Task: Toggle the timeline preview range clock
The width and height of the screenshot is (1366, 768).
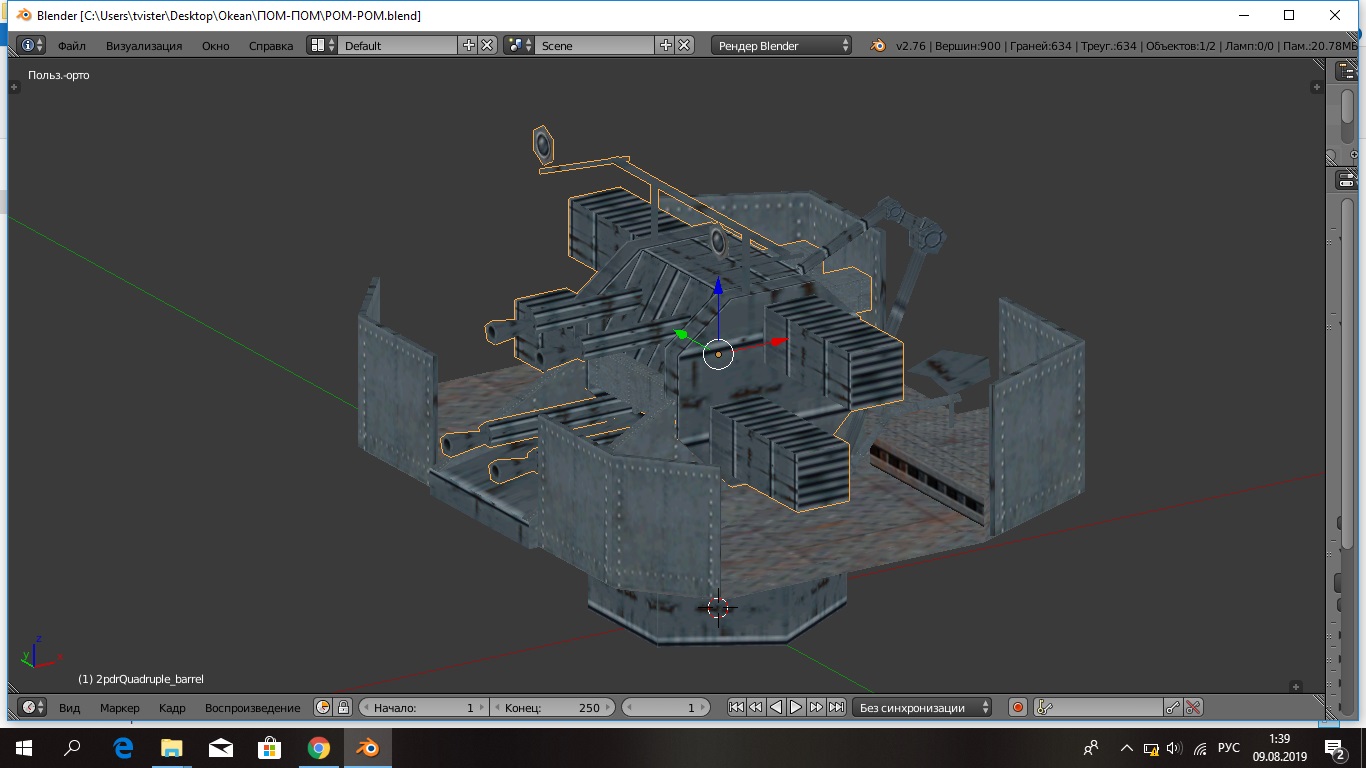Action: coord(323,707)
